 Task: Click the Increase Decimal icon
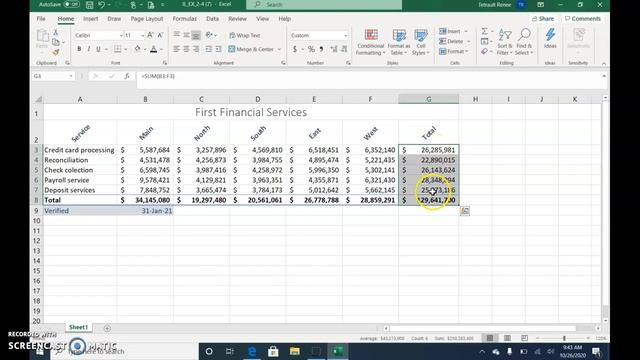(334, 49)
